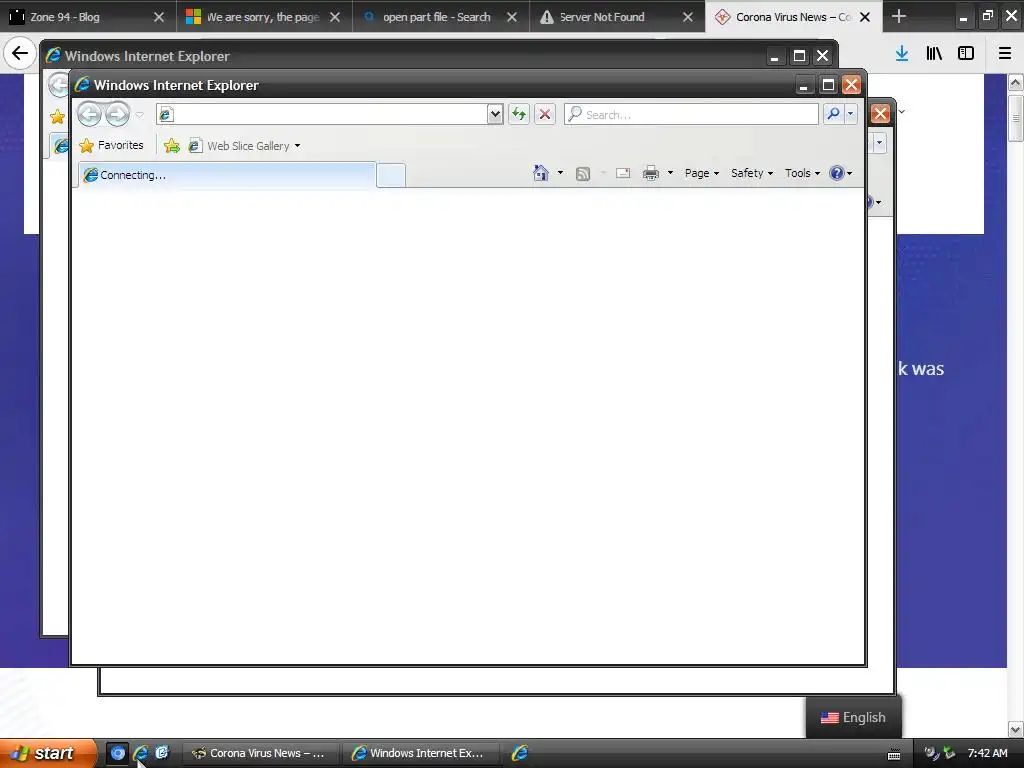This screenshot has height=768, width=1024.
Task: Close the Zone 94 - Blog tab
Action: 159,17
